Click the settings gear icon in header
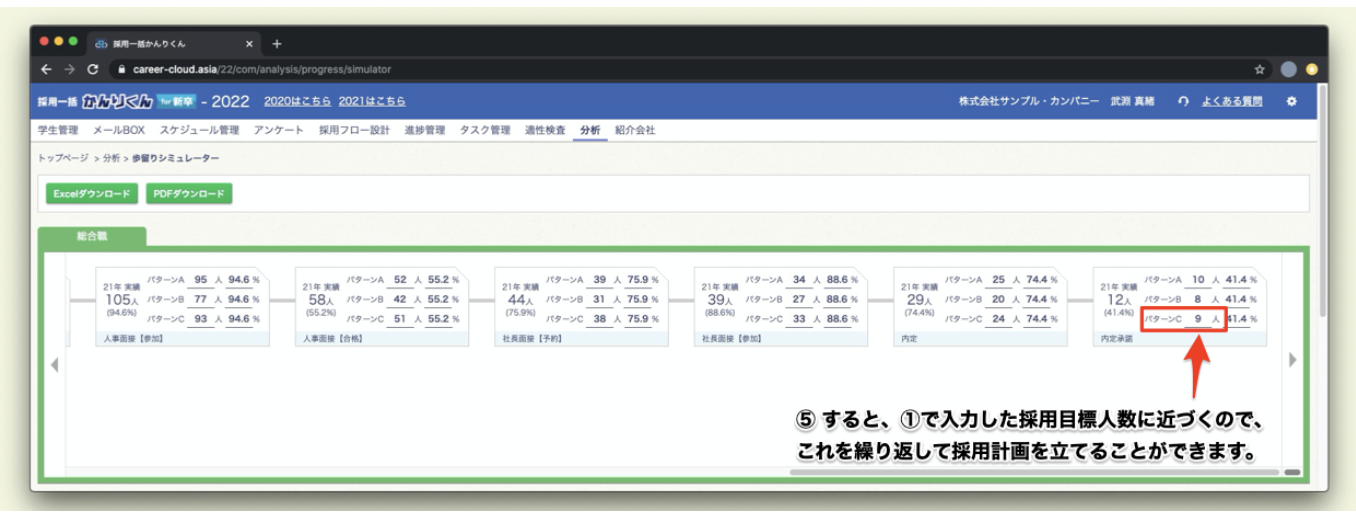This screenshot has height=512, width=1356. tap(1291, 101)
